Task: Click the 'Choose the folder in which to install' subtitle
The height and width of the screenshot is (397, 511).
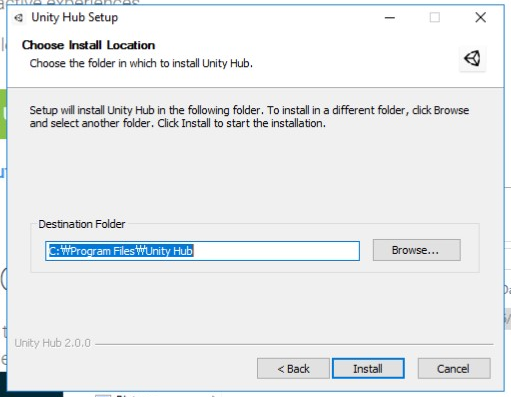Action: (141, 63)
